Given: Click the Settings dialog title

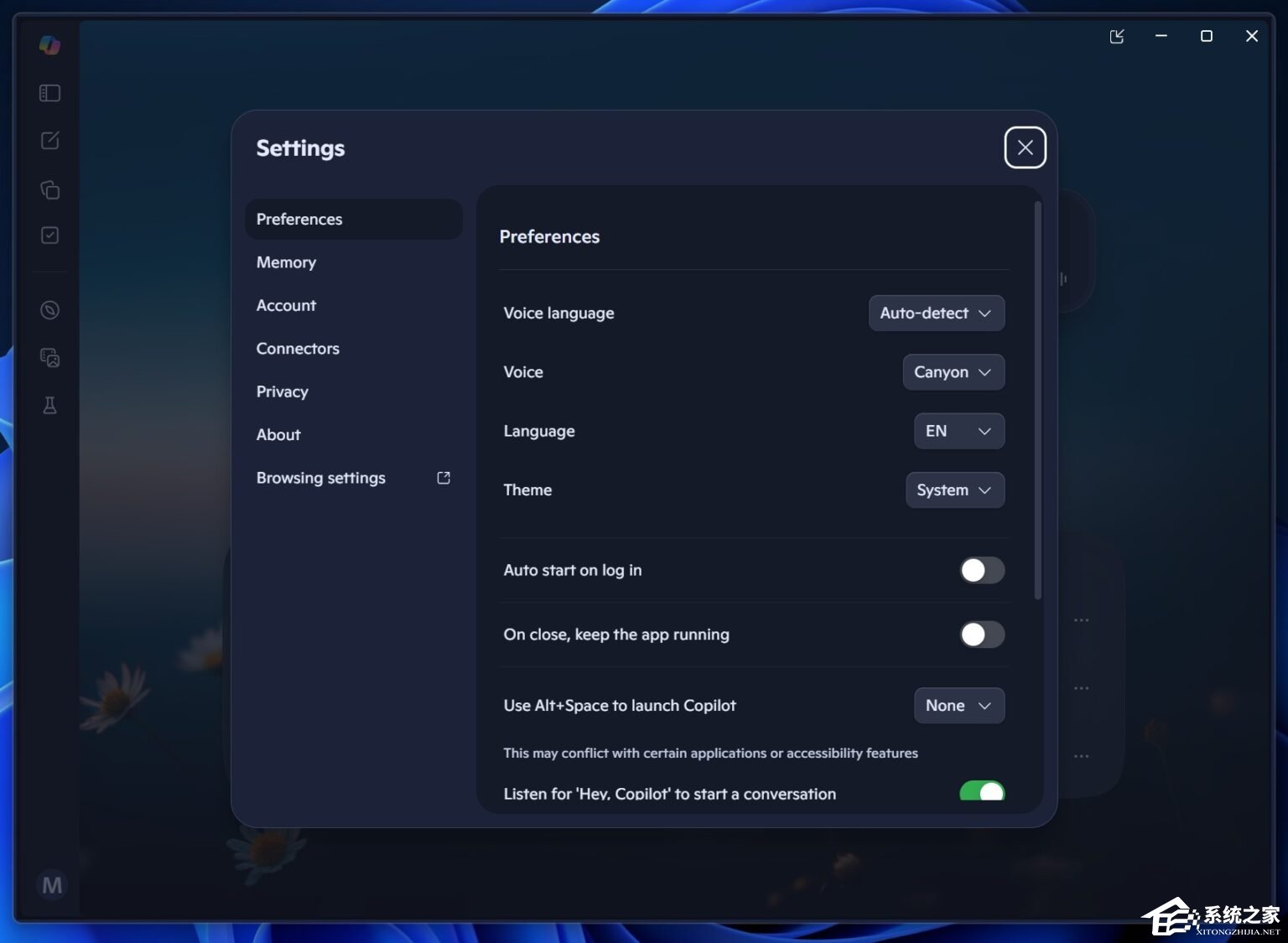Looking at the screenshot, I should tap(300, 148).
